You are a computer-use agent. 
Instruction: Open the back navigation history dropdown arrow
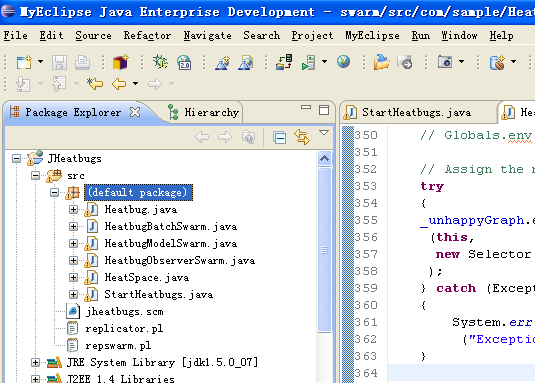[x=135, y=84]
